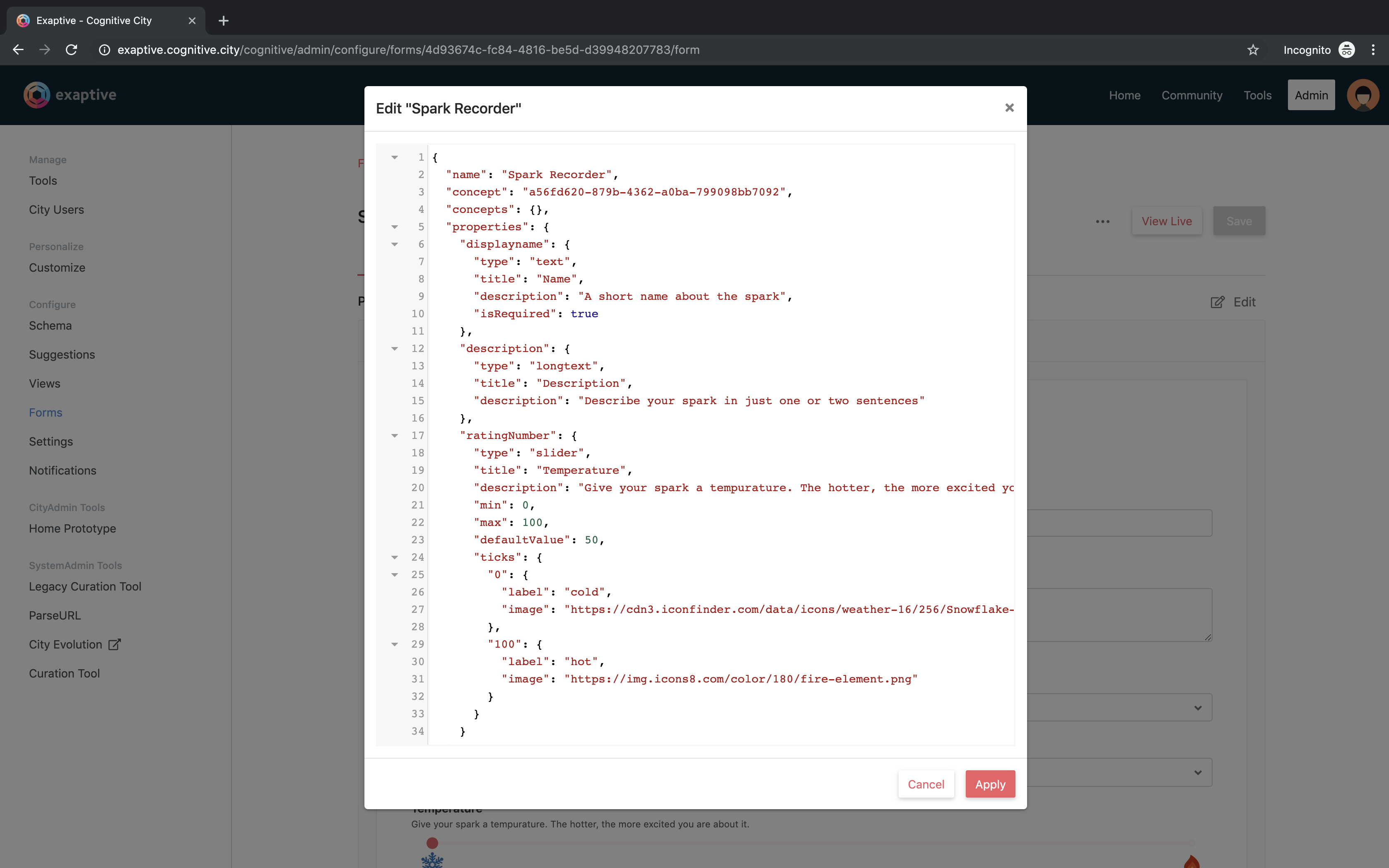Screen dimensions: 1389x868
Task: Click the temperature slider handle
Action: (432, 843)
